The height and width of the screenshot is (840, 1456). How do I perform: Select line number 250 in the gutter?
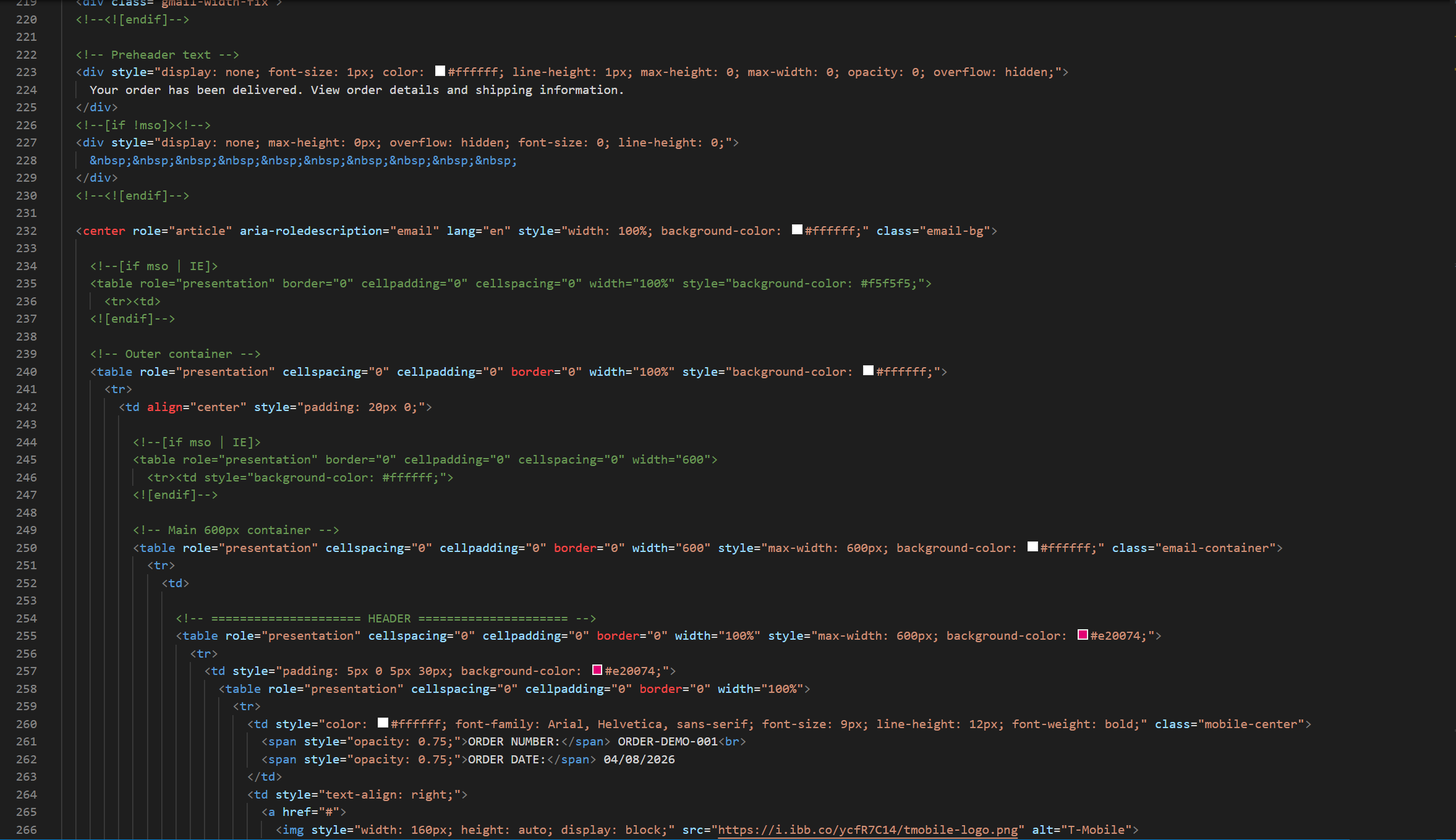26,548
